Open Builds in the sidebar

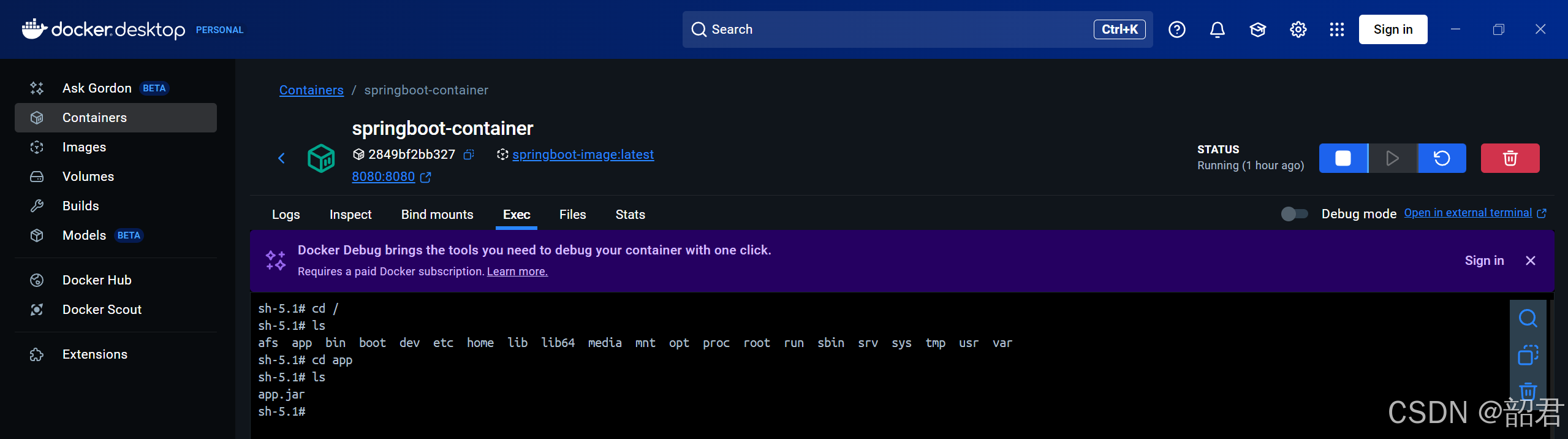coord(116,206)
